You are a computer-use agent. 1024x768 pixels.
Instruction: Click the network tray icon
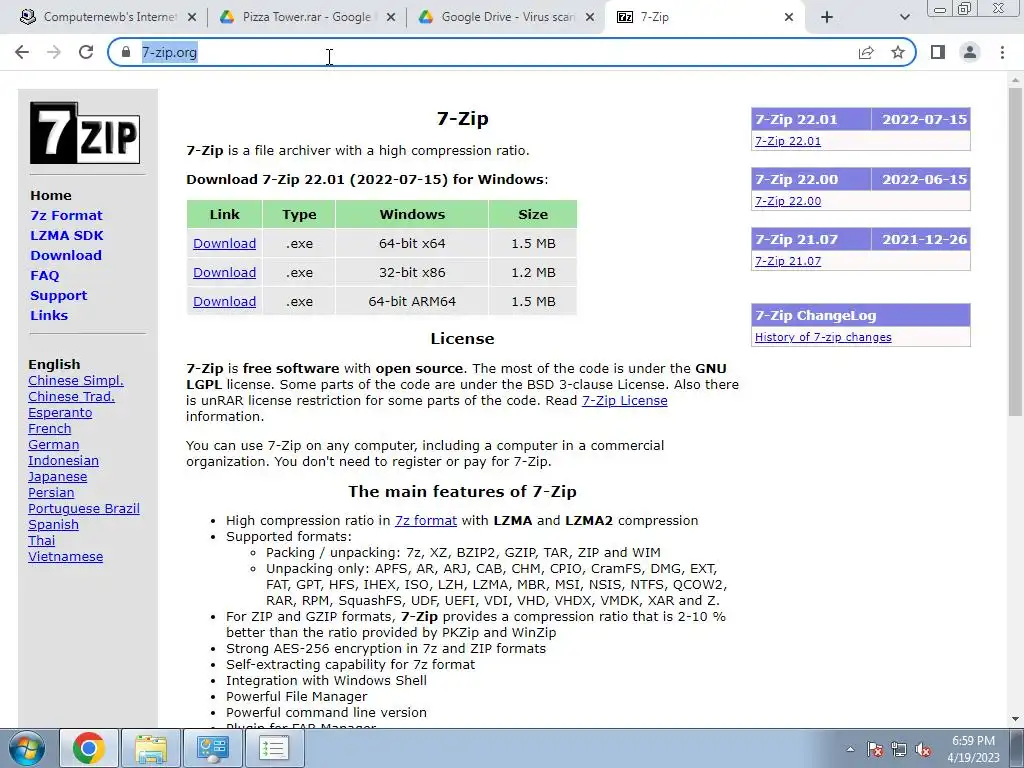899,749
